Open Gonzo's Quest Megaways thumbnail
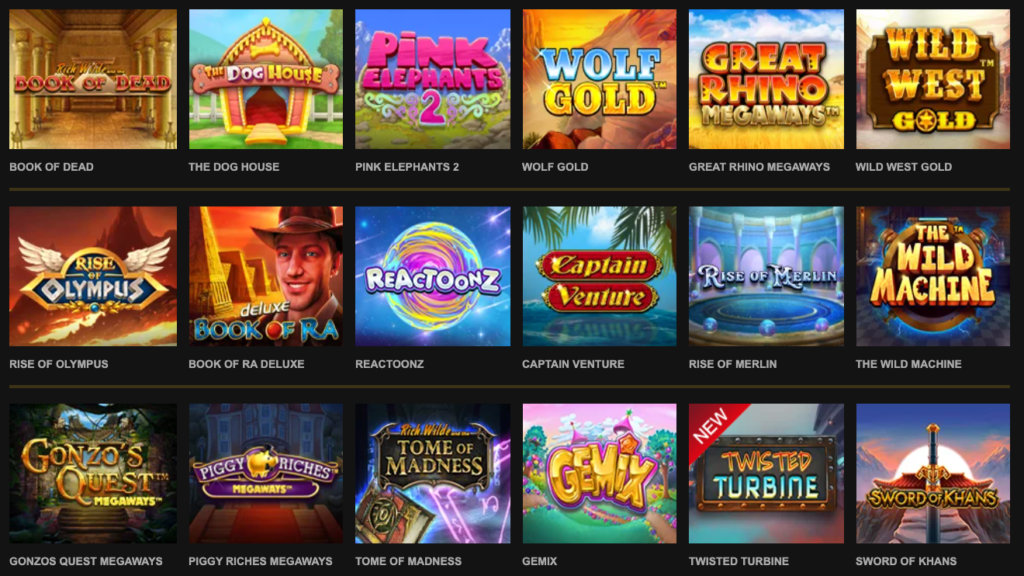Screen dimensions: 1024x576 point(93,473)
